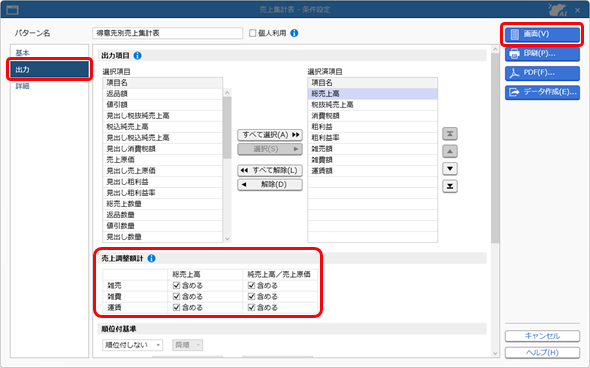Image resolution: width=590 pixels, height=368 pixels.
Task: Click the 選択(S) button
Action: (x=270, y=149)
